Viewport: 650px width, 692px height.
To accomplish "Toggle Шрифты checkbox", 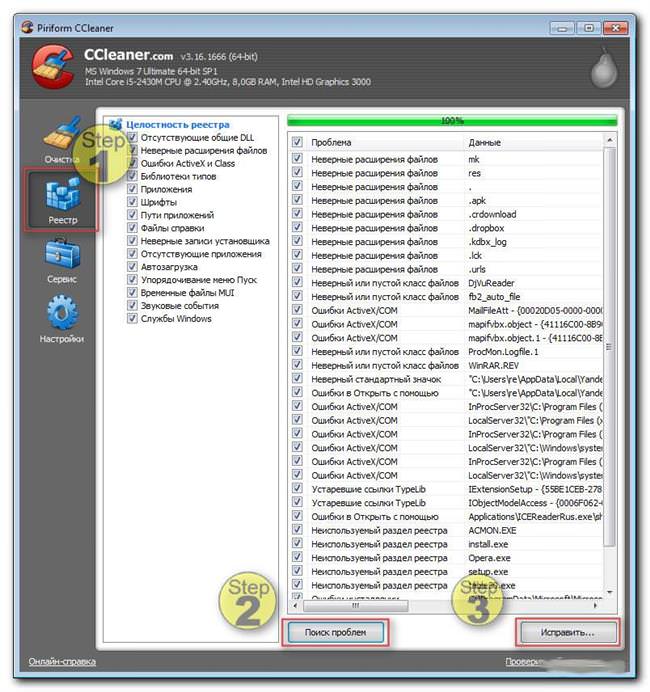I will coord(132,202).
